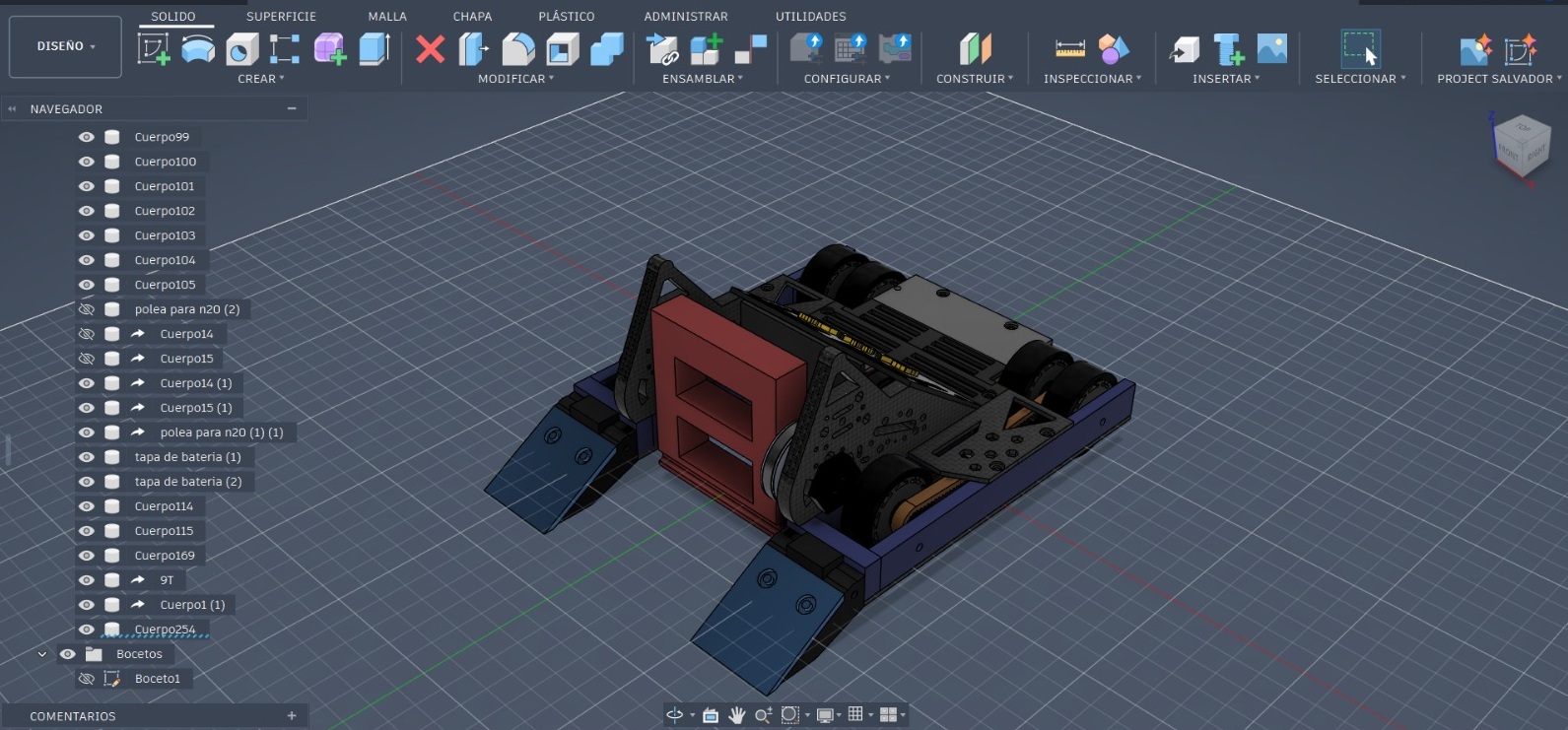Open the CREAR dropdown menu
This screenshot has width=1568, height=730.
point(261,79)
